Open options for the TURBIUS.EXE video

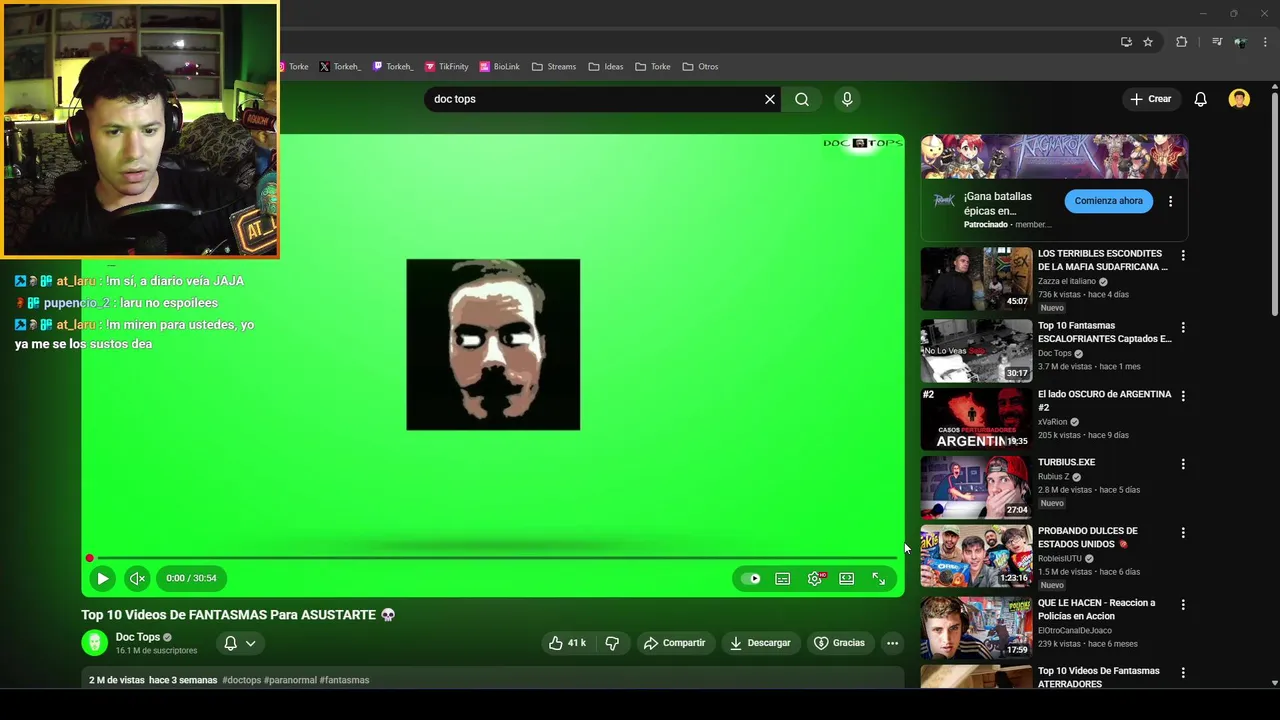[x=1183, y=464]
